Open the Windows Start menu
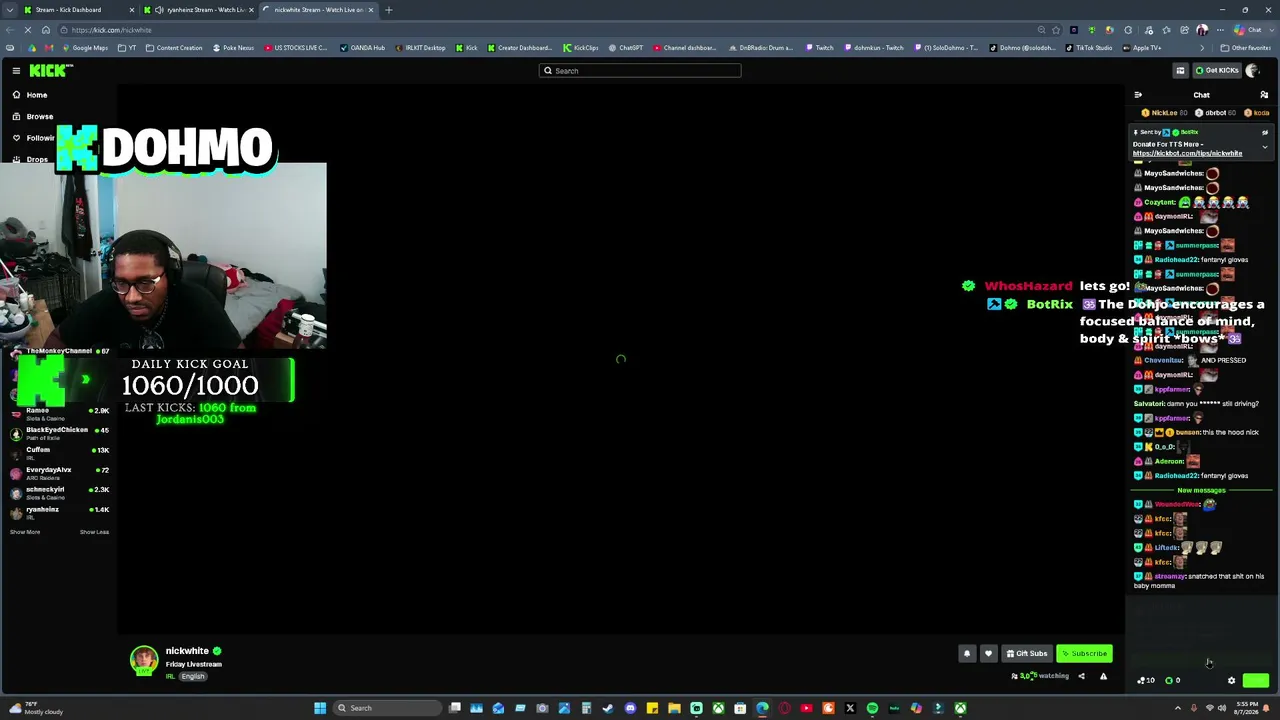Viewport: 1280px width, 720px height. tap(320, 708)
